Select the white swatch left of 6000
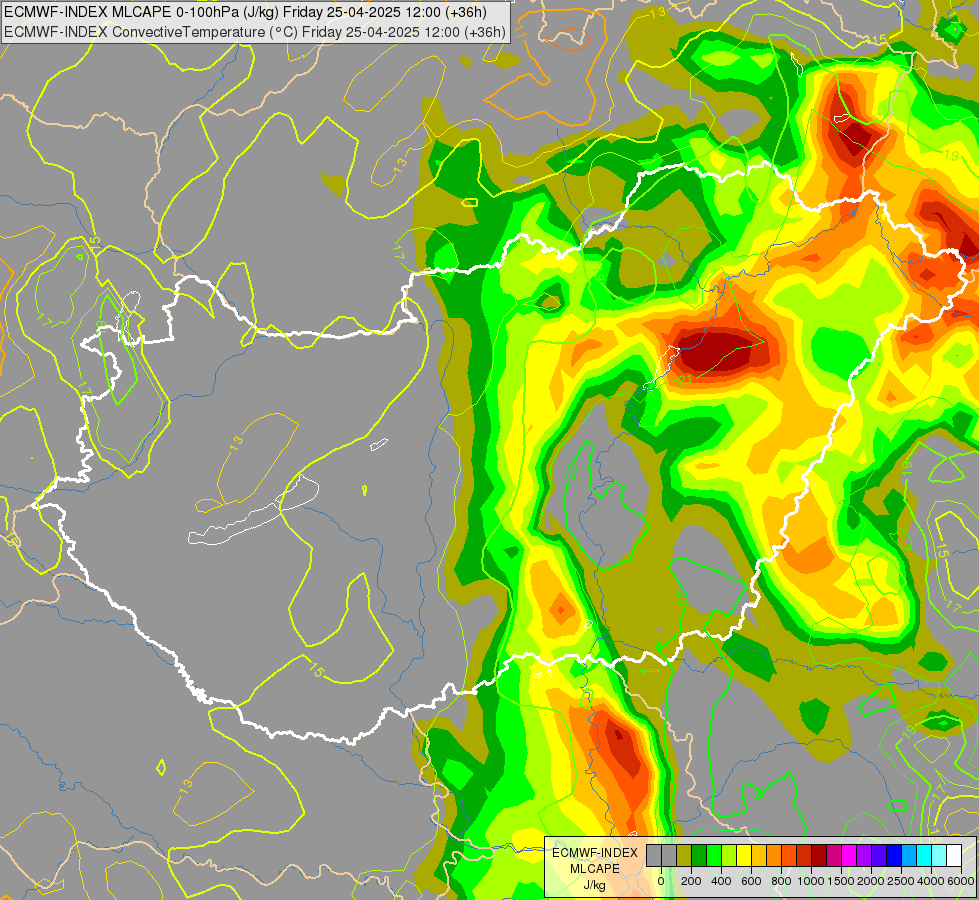 pos(953,856)
